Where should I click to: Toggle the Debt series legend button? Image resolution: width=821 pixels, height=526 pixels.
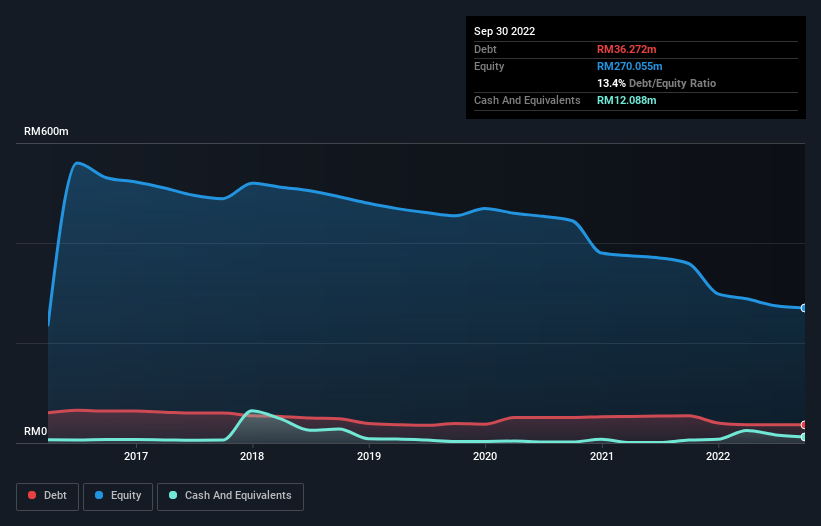point(47,496)
